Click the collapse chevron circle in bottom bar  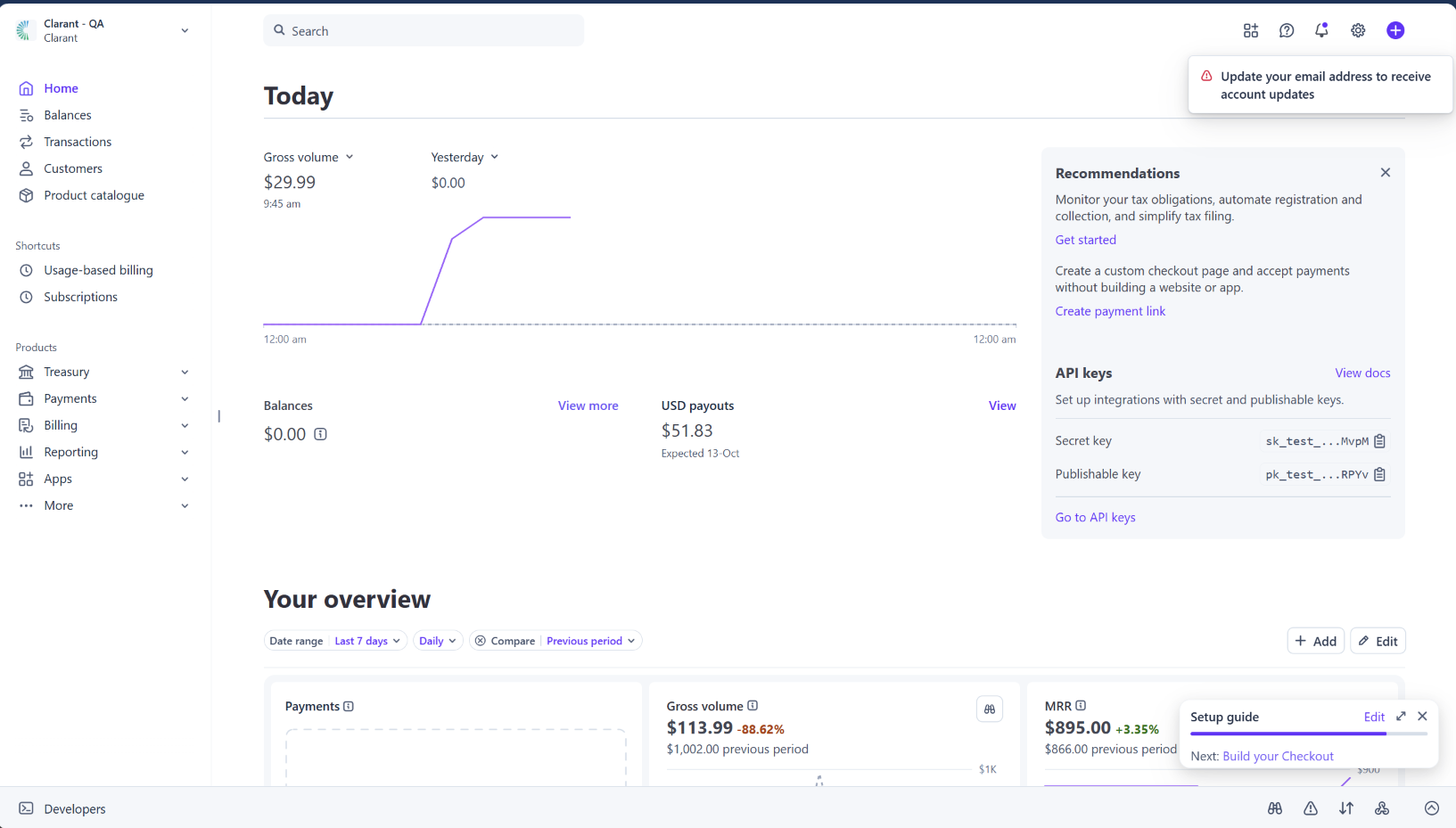[x=1432, y=808]
